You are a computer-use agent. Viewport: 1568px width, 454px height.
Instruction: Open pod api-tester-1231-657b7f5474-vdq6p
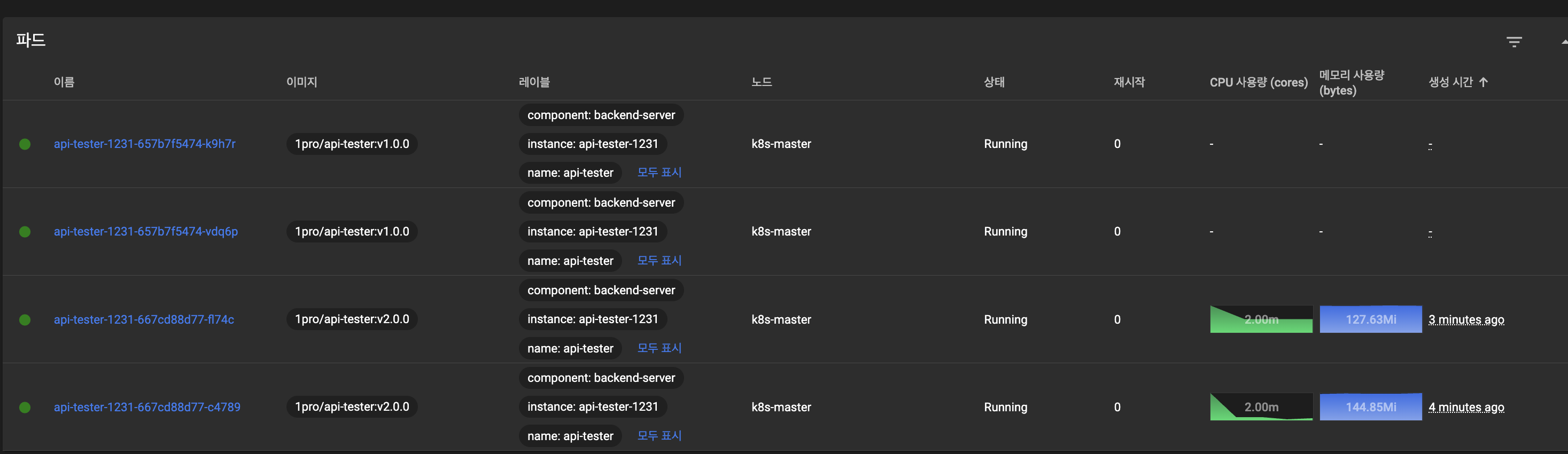click(145, 232)
